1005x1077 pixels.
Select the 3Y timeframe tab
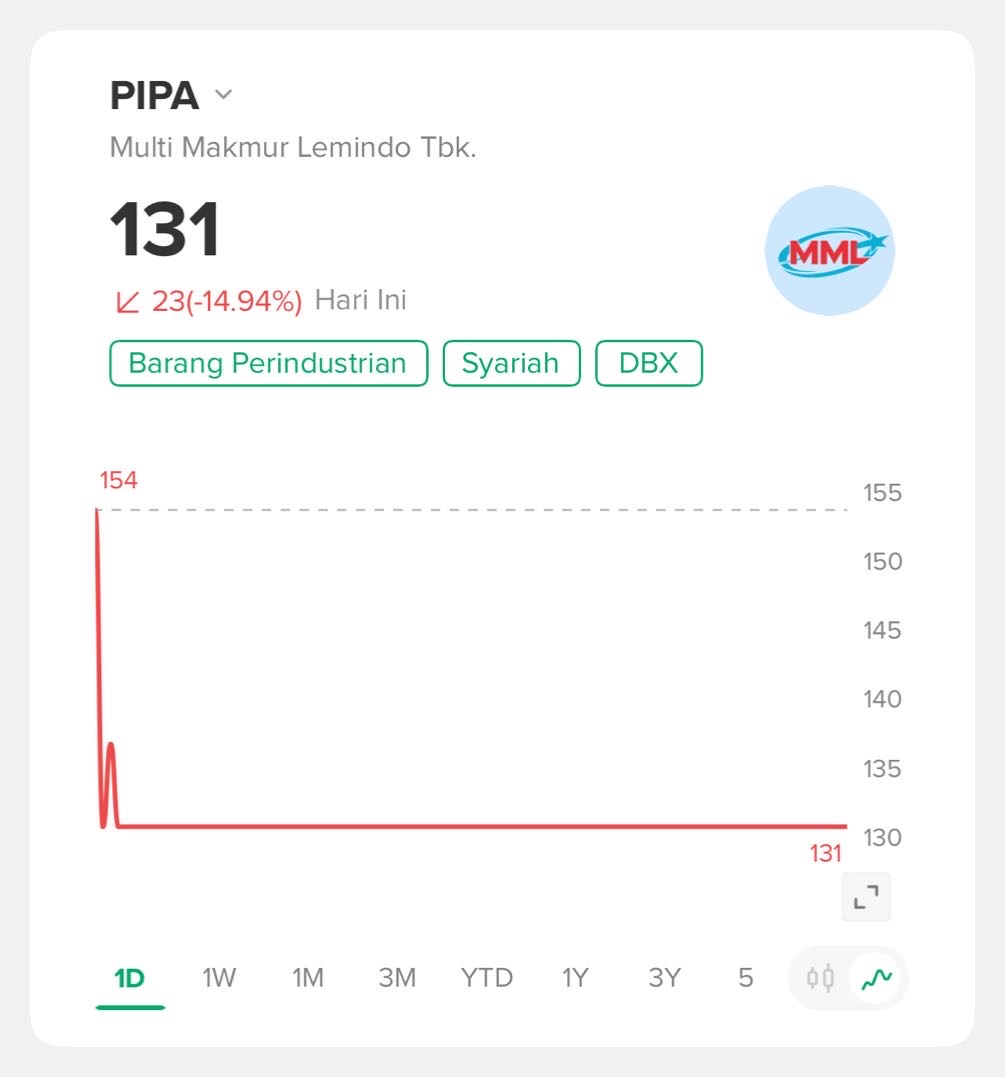tap(664, 978)
